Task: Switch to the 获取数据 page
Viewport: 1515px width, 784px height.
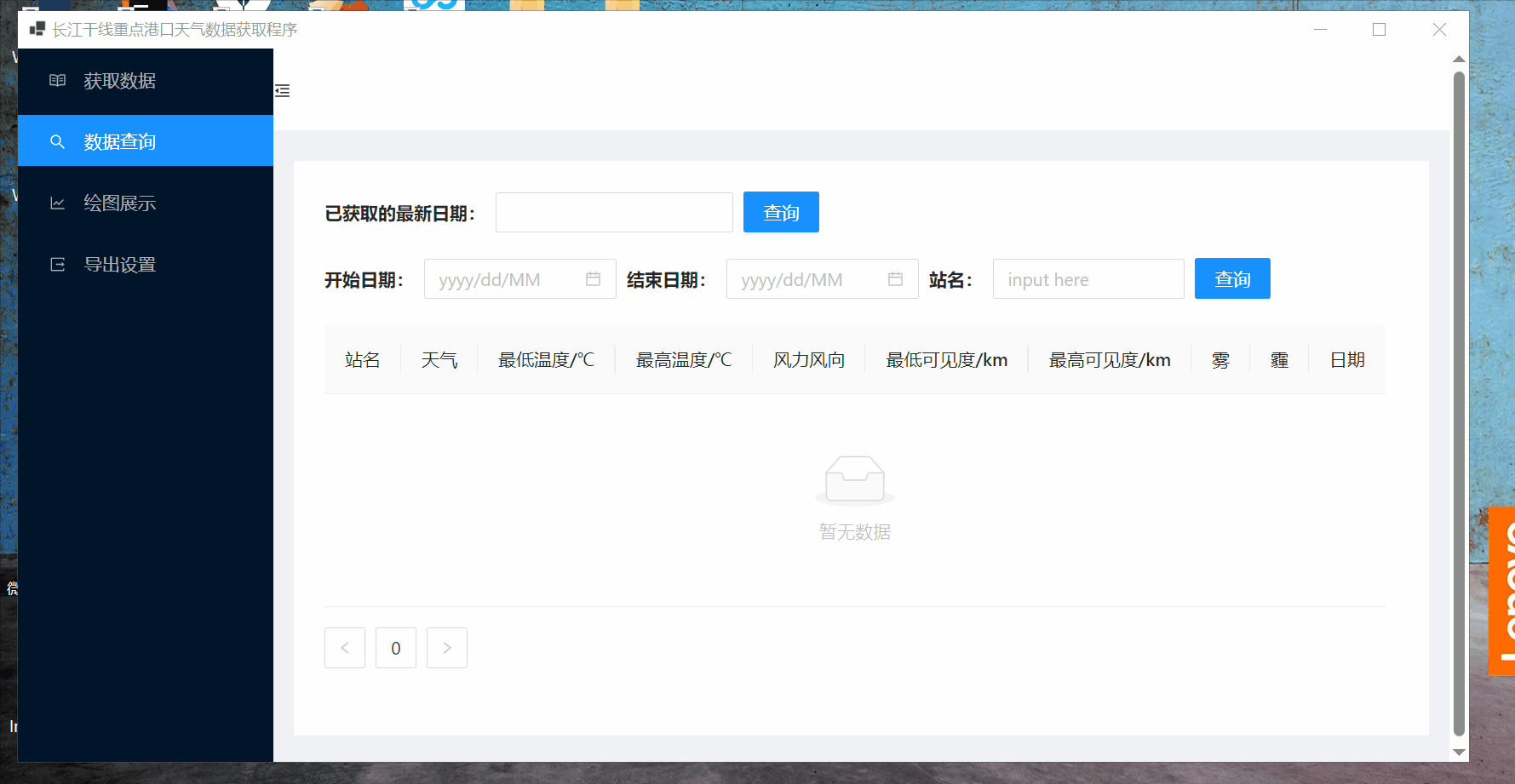Action: pyautogui.click(x=118, y=80)
